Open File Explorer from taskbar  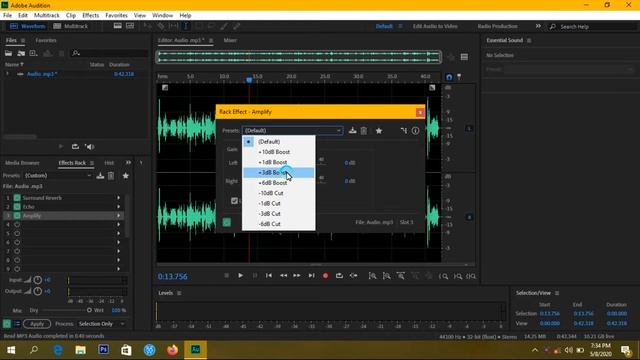point(80,350)
